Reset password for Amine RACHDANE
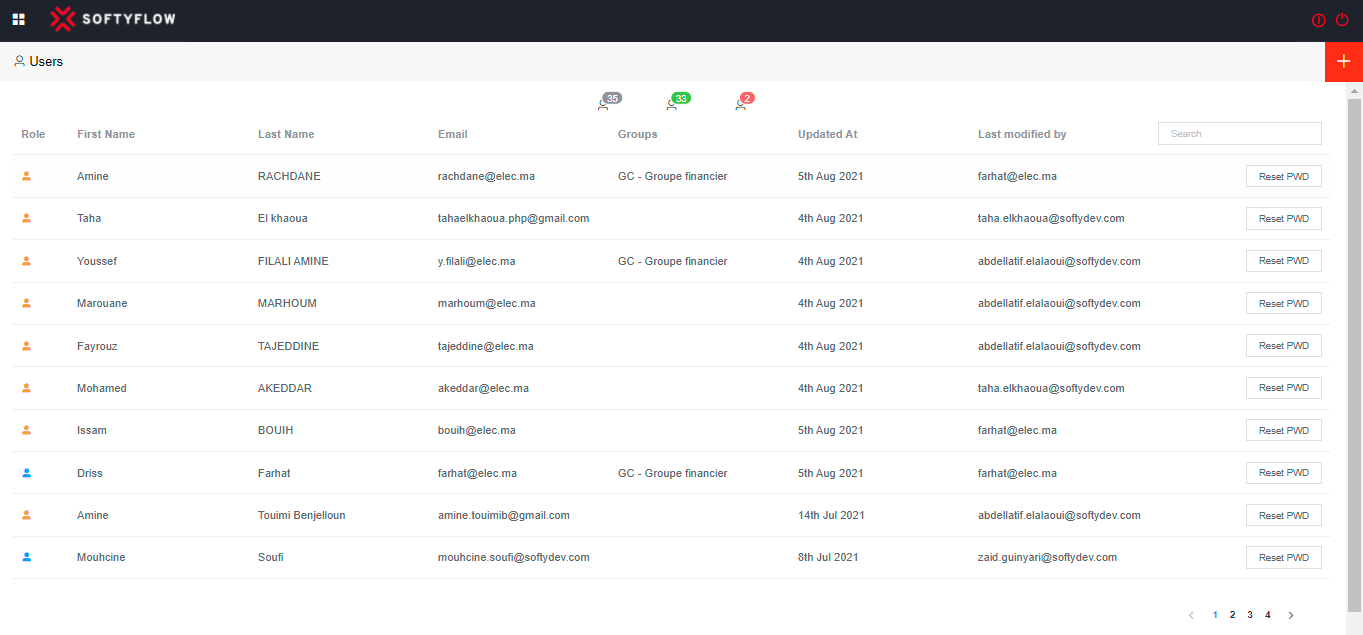The width and height of the screenshot is (1363, 635). pyautogui.click(x=1284, y=176)
